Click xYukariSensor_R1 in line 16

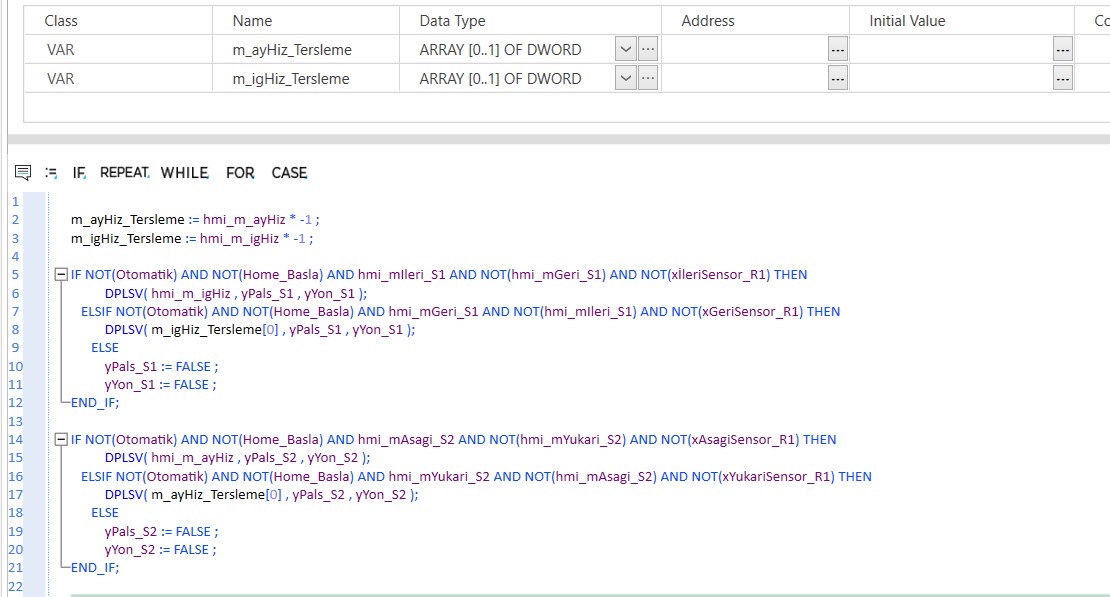777,477
